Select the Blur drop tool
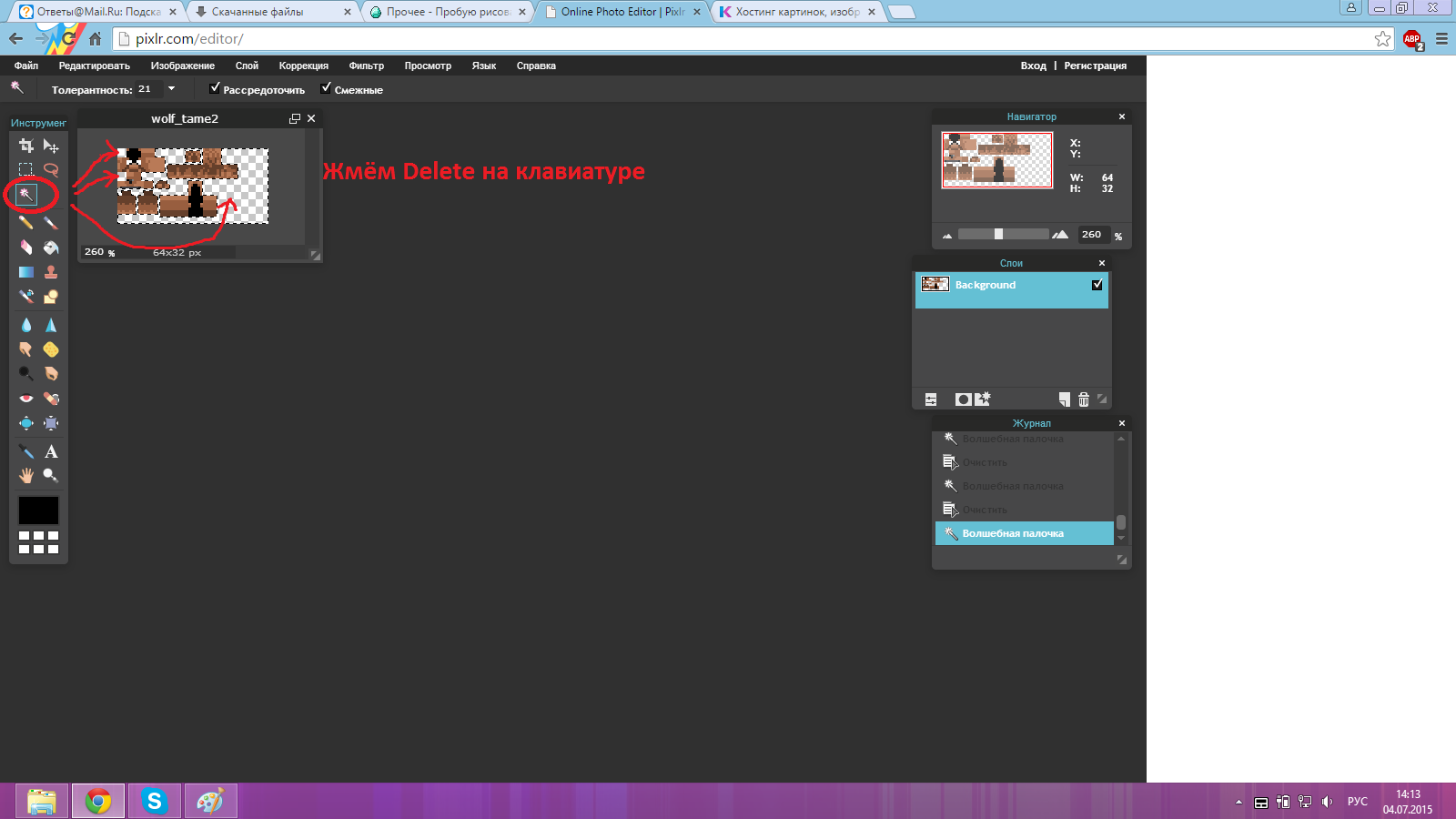The height and width of the screenshot is (819, 1456). click(26, 325)
